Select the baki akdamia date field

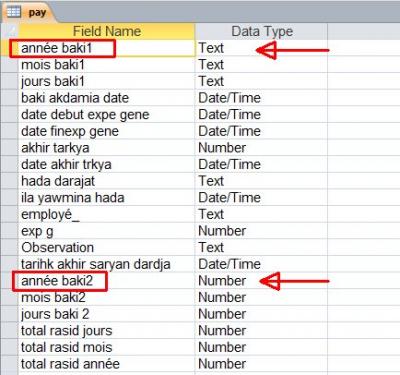(x=107, y=98)
